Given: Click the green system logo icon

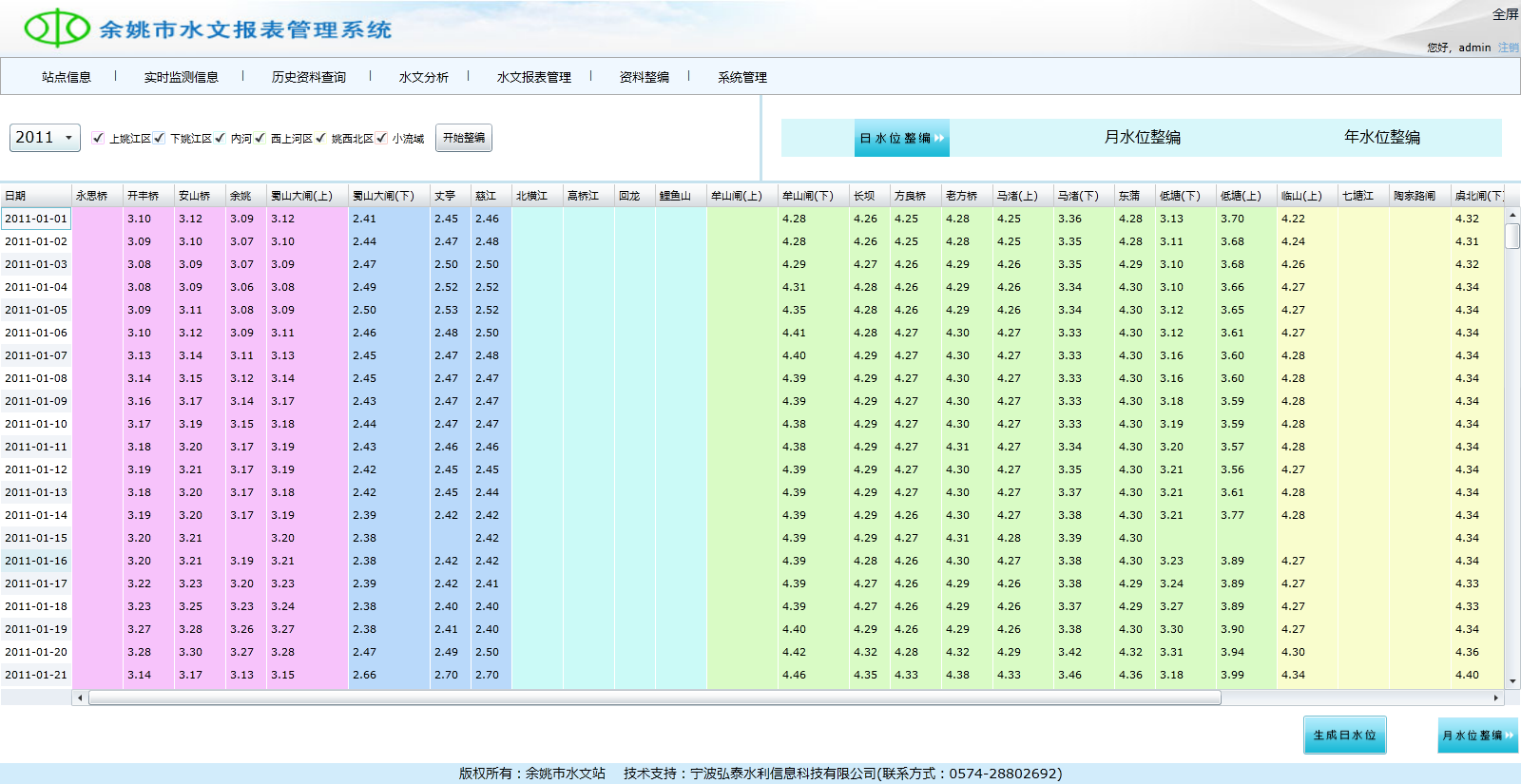Looking at the screenshot, I should [57, 29].
